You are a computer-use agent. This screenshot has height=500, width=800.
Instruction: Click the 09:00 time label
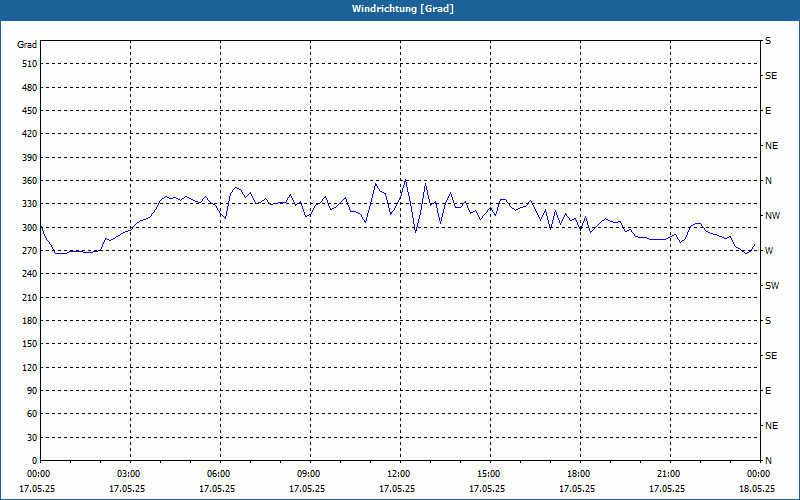(310, 473)
